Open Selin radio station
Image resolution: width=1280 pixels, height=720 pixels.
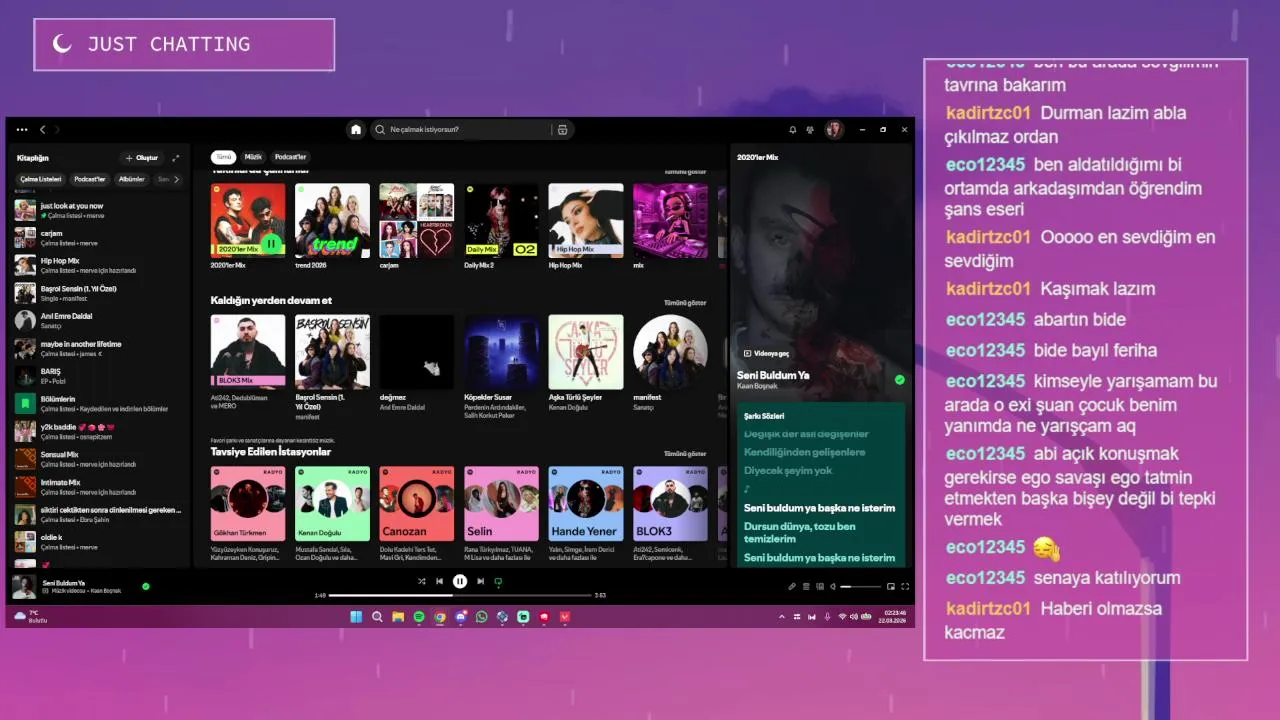(x=501, y=513)
